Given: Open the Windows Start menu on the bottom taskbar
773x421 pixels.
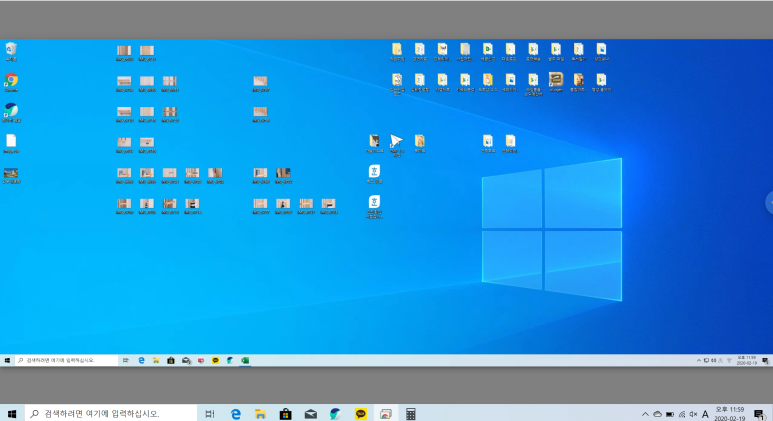Looking at the screenshot, I should [x=12, y=414].
